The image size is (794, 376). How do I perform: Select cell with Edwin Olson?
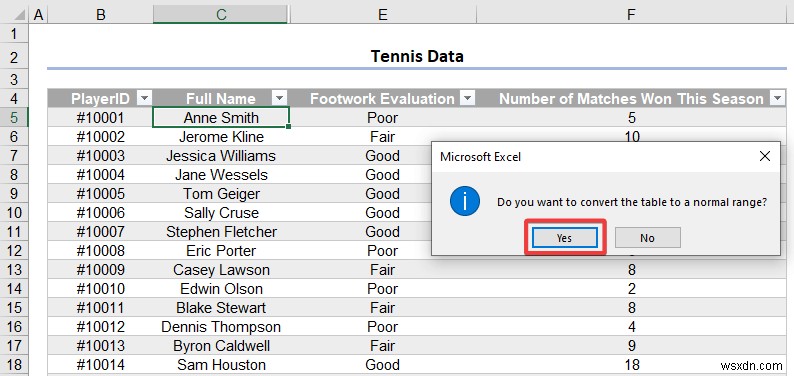point(221,289)
